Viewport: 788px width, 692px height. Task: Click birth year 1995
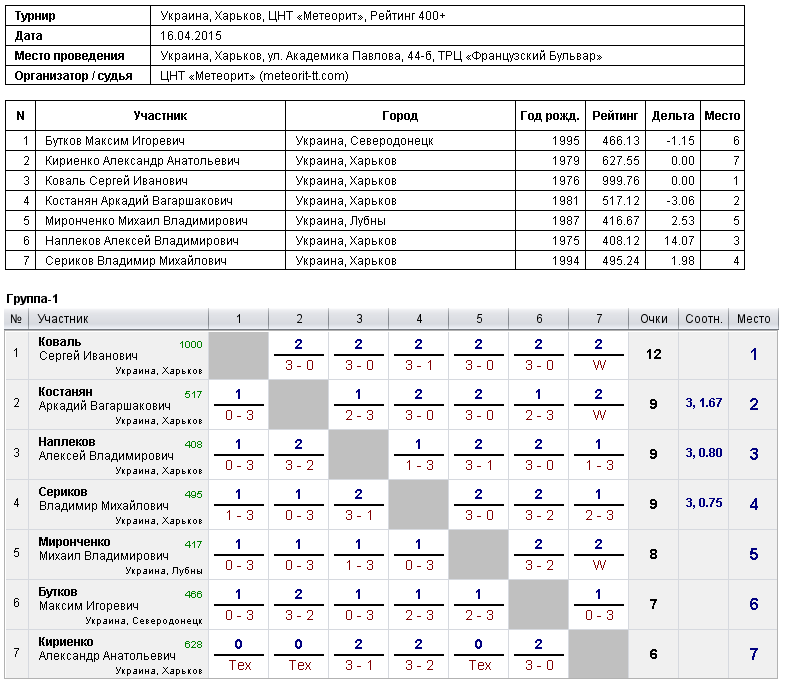[x=566, y=141]
